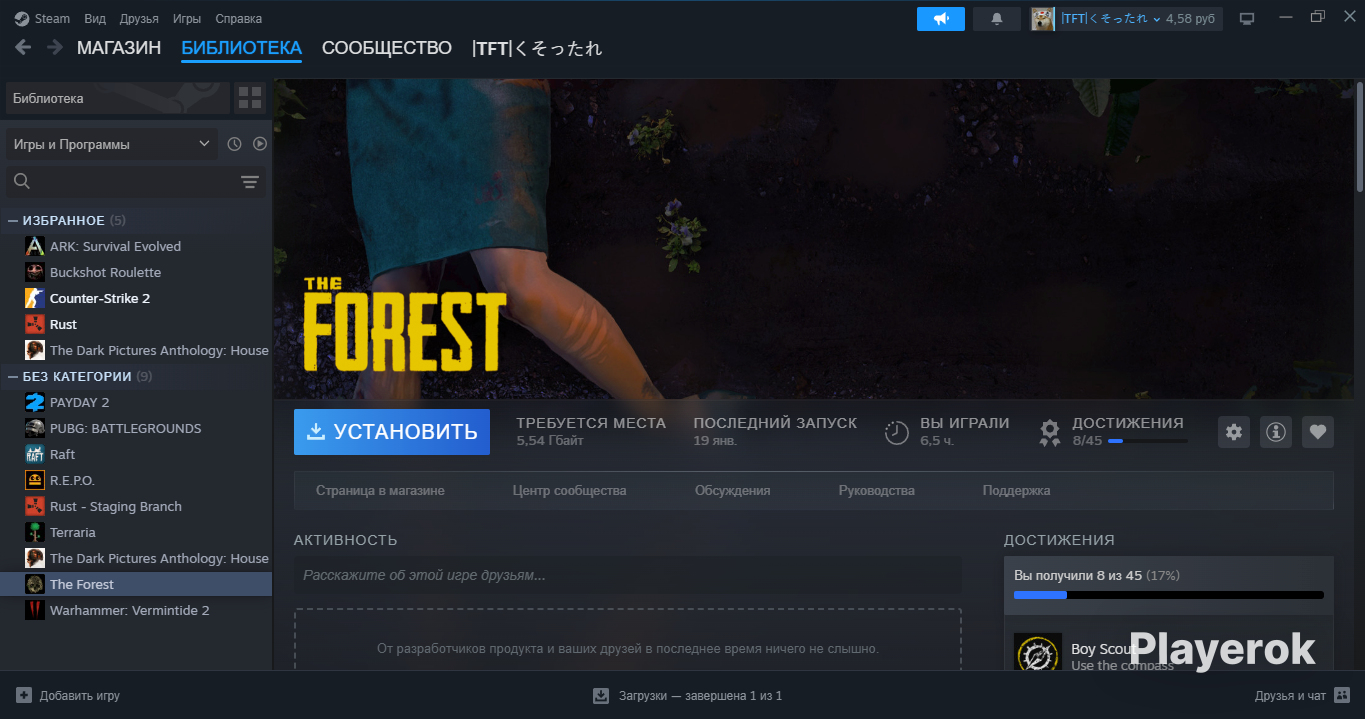The image size is (1365, 719).
Task: Click the PAYDAY 2 game icon
Action: pos(35,402)
